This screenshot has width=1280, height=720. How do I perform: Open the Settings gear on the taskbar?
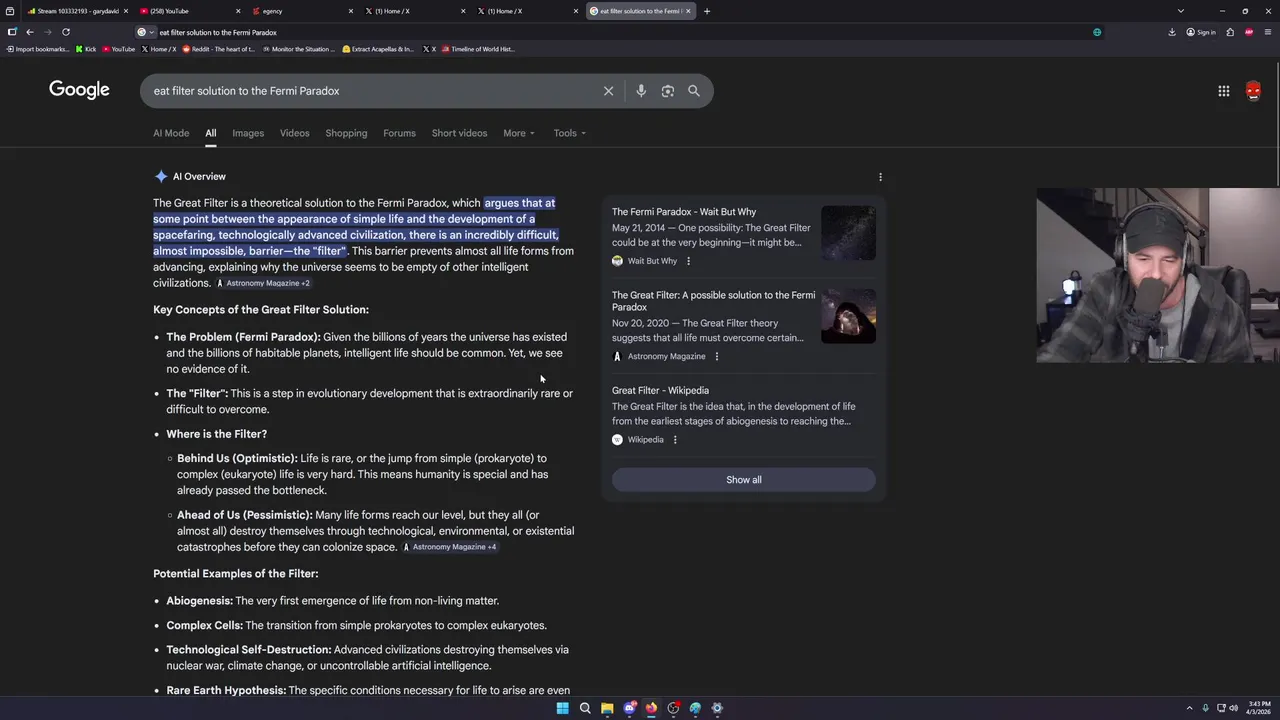tap(717, 708)
